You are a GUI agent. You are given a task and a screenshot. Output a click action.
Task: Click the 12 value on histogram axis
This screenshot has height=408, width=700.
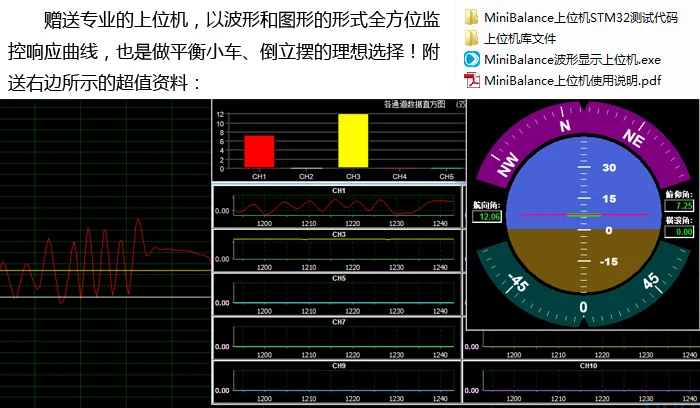(220, 114)
